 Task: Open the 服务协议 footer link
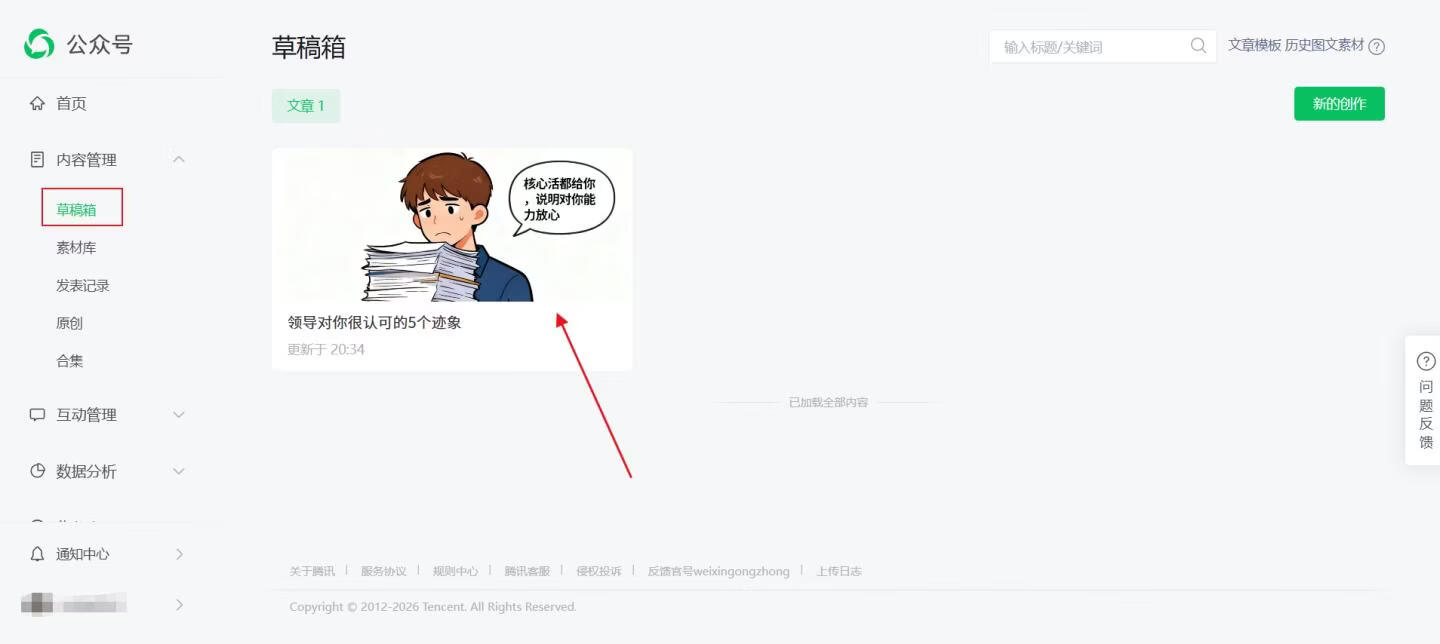[x=383, y=571]
